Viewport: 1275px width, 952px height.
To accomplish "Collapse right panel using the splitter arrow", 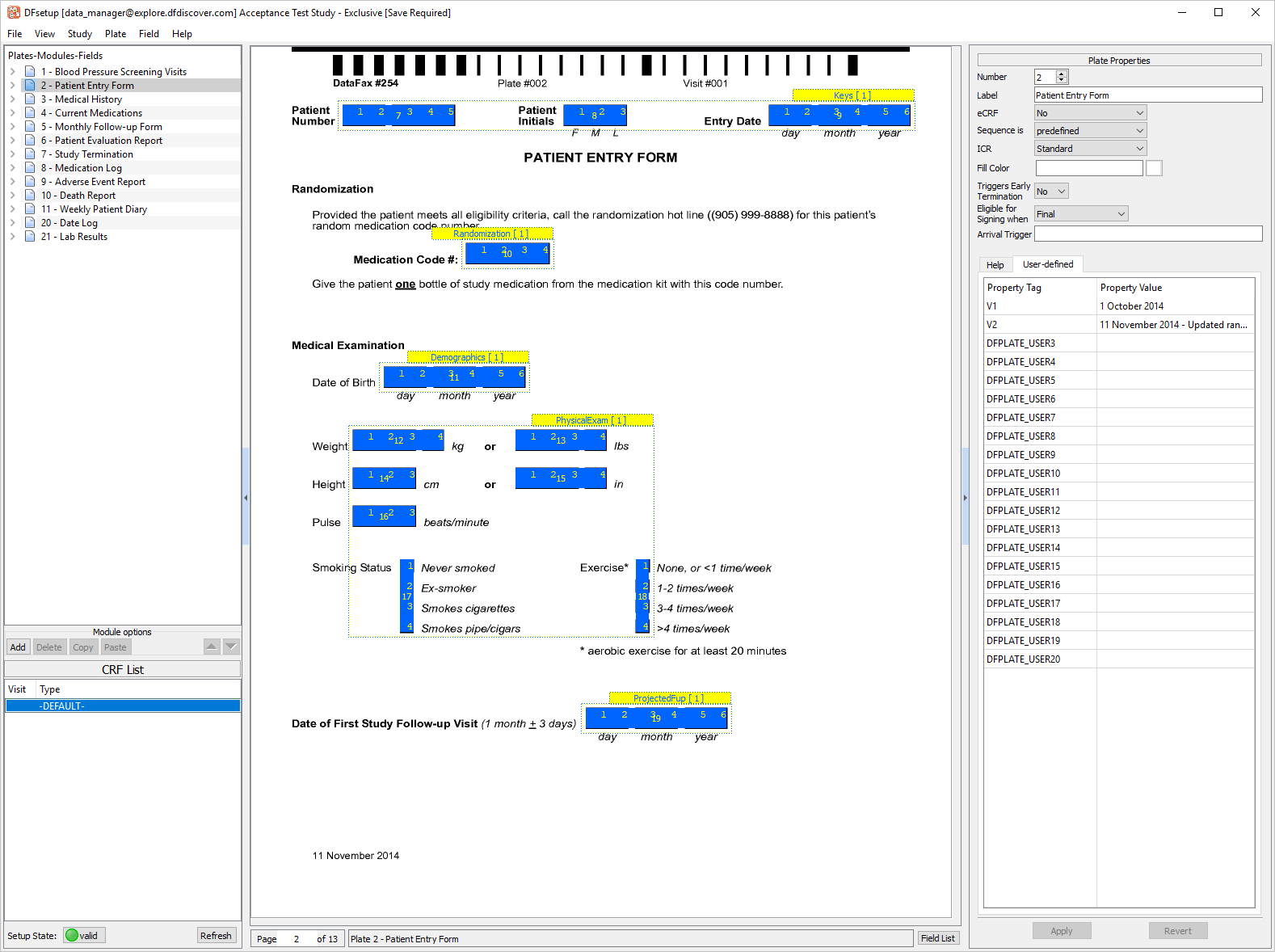I will 965,498.
